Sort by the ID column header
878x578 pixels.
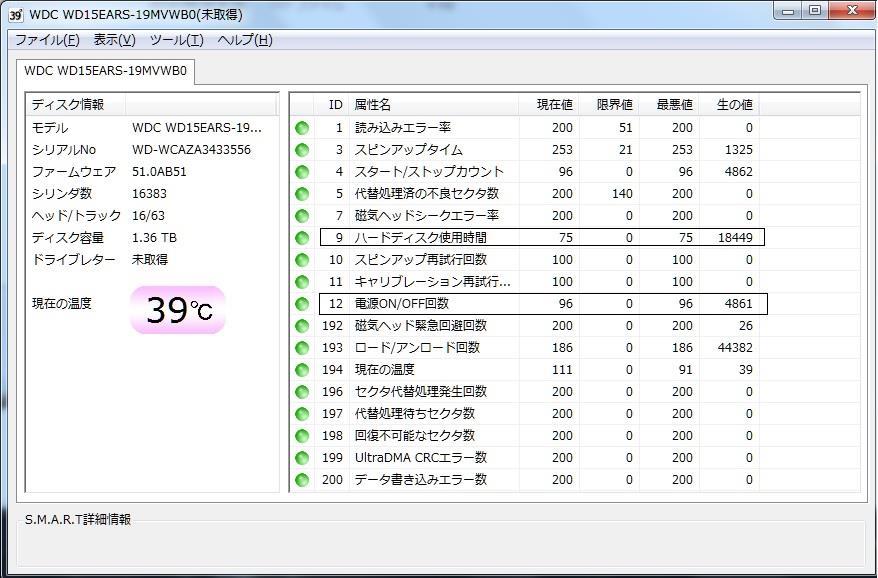click(331, 105)
